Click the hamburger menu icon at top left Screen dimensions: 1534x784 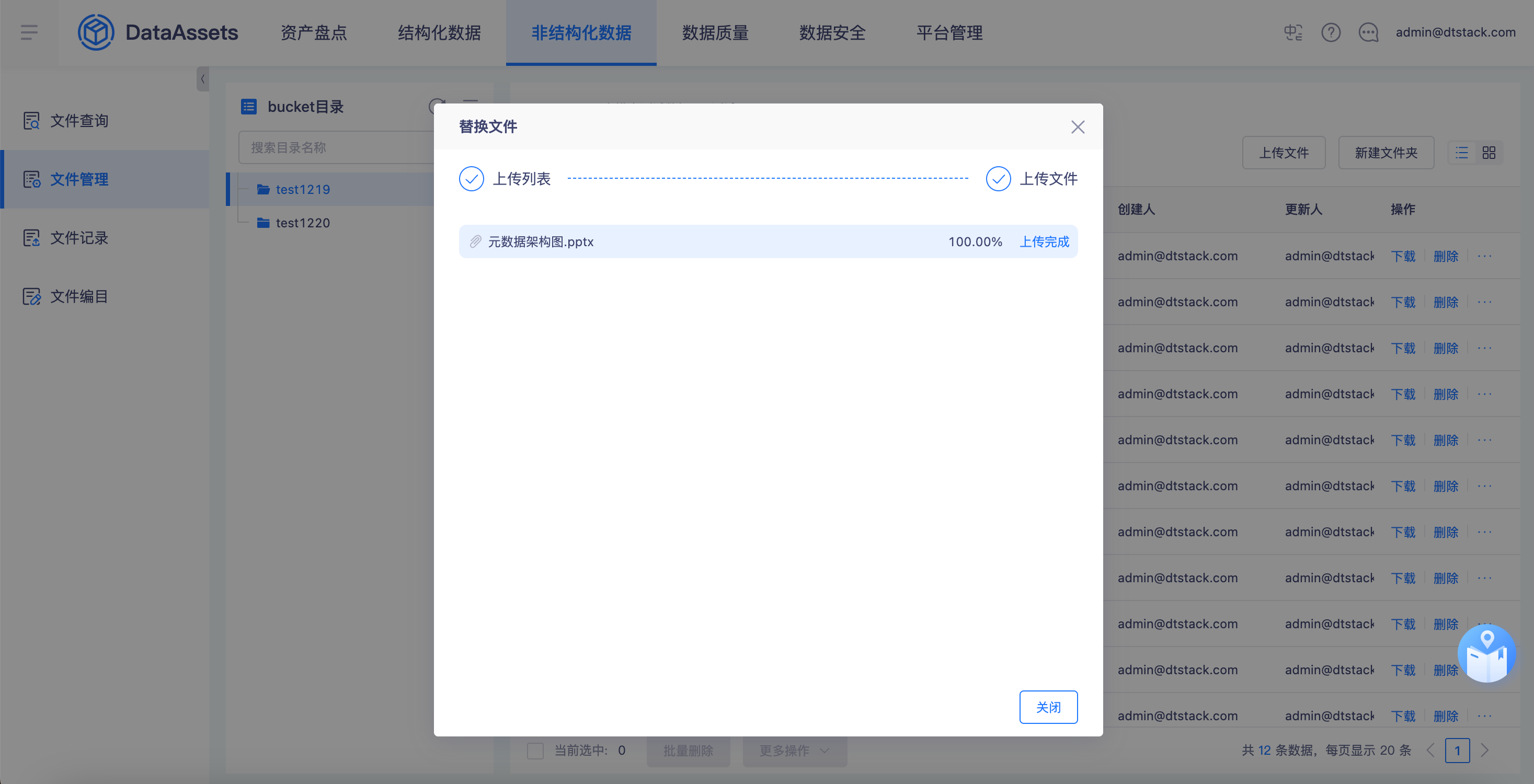point(29,32)
